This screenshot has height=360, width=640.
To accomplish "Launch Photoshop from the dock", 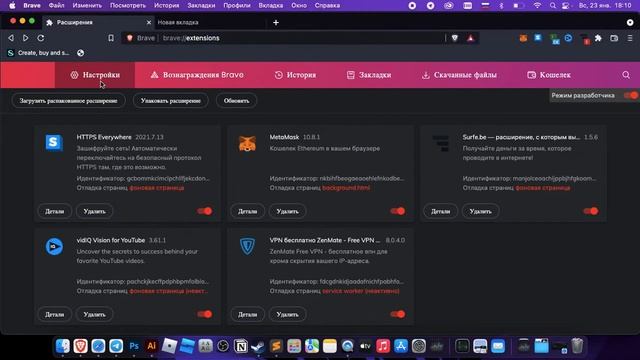I will 134,346.
